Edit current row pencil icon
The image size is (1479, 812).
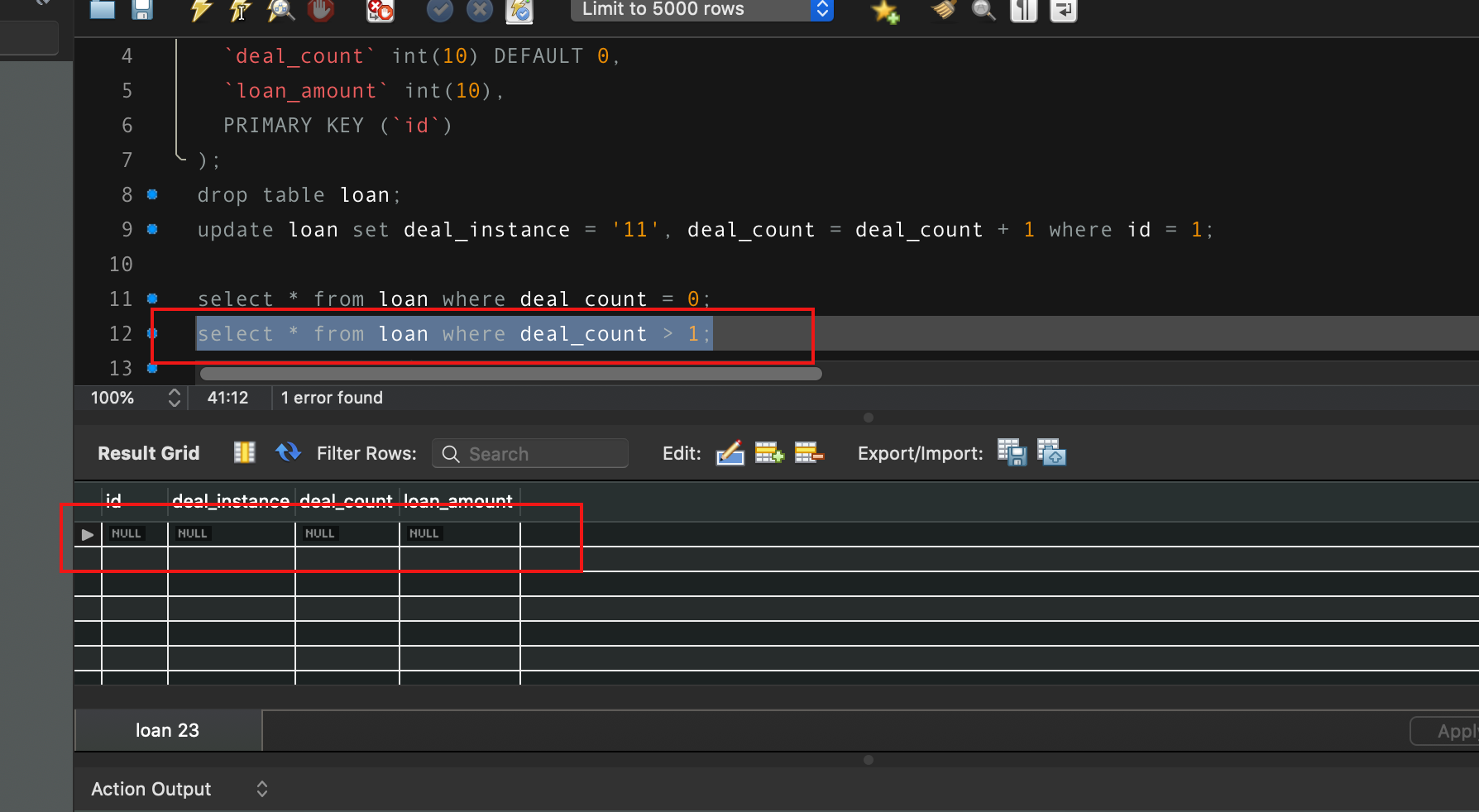[x=730, y=453]
